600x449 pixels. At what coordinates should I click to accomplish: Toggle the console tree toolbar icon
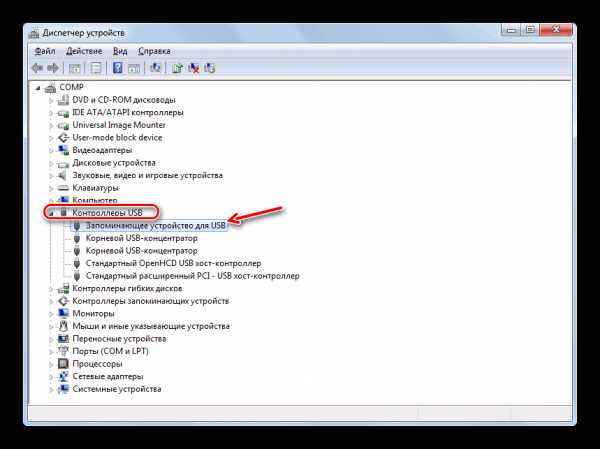[x=74, y=69]
